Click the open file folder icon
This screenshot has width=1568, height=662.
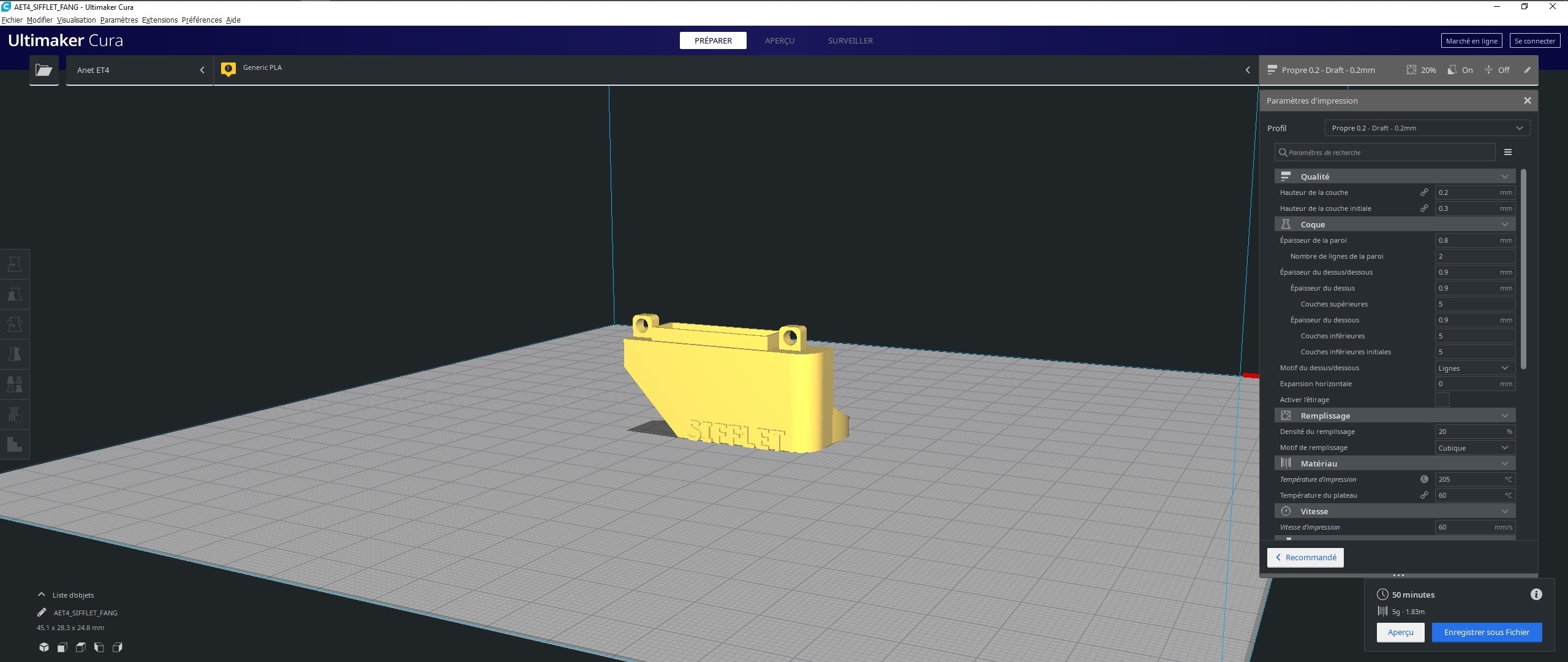44,70
